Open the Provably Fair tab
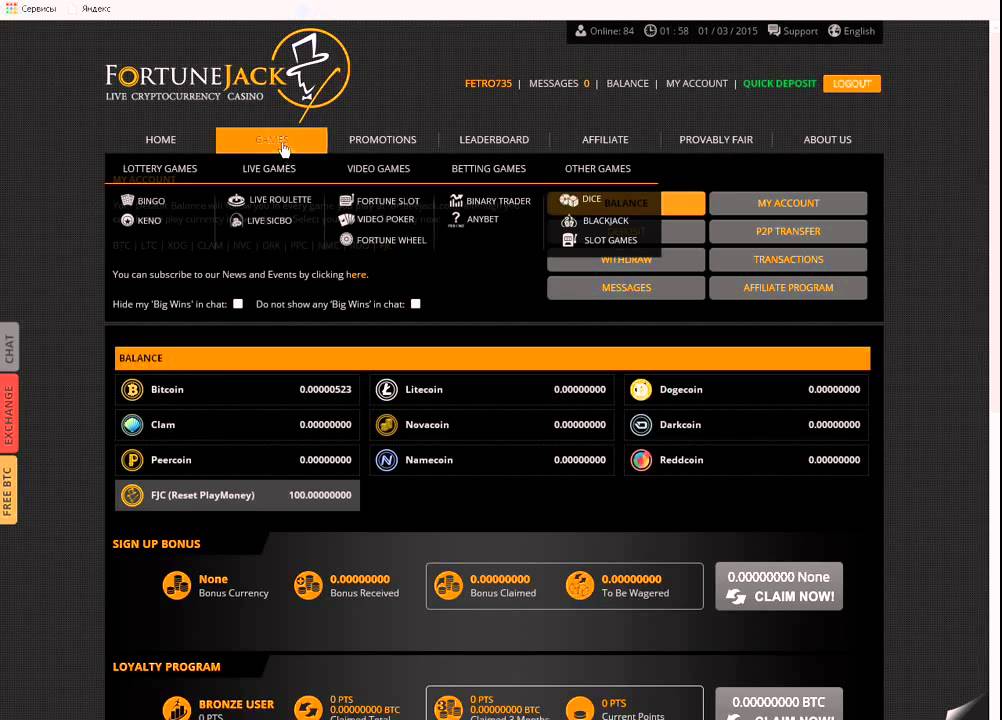This screenshot has width=1002, height=720. (716, 140)
